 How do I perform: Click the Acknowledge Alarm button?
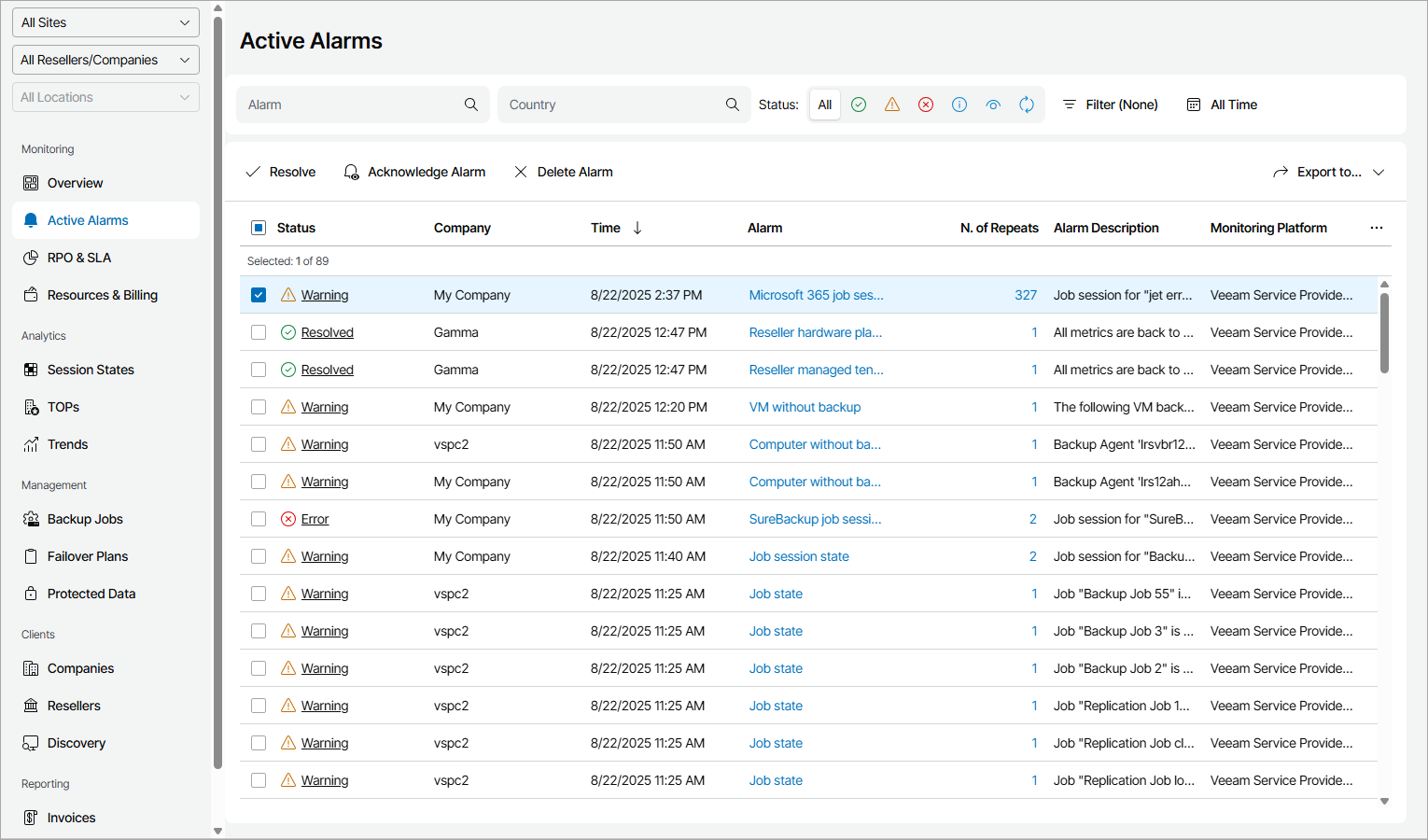(x=414, y=172)
